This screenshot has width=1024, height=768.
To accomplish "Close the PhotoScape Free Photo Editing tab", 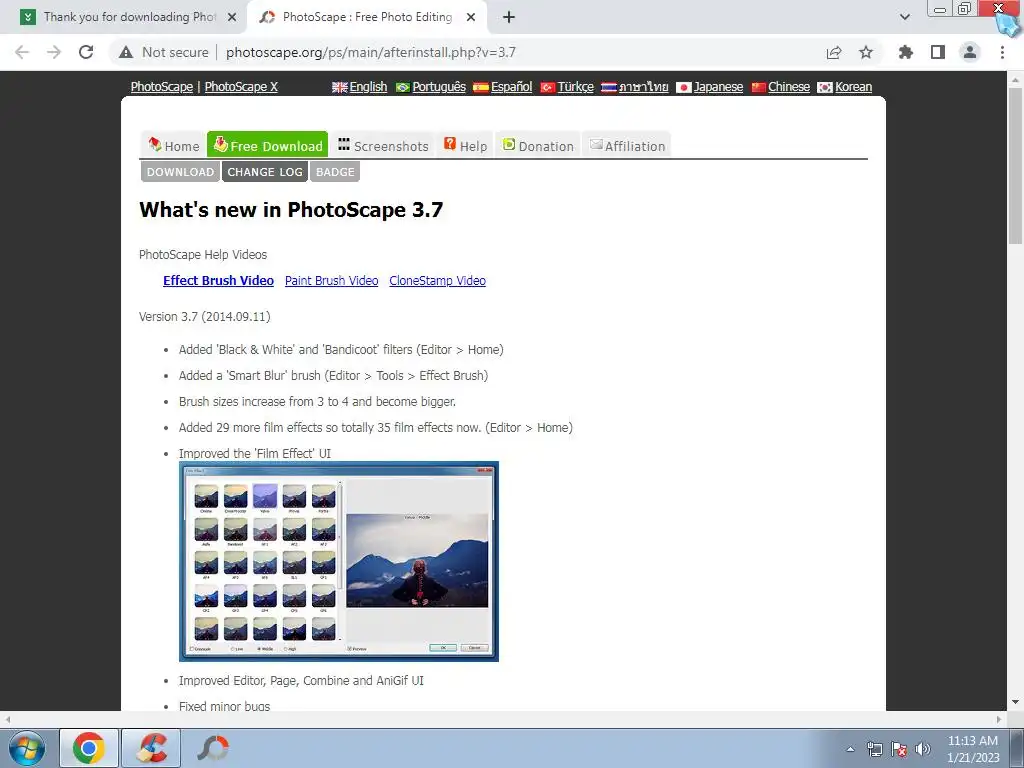I will (x=471, y=17).
